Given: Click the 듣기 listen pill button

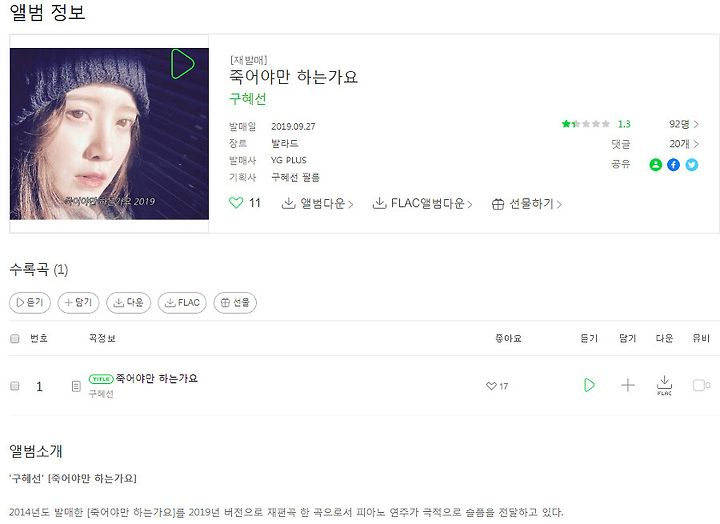Looking at the screenshot, I should tap(30, 303).
